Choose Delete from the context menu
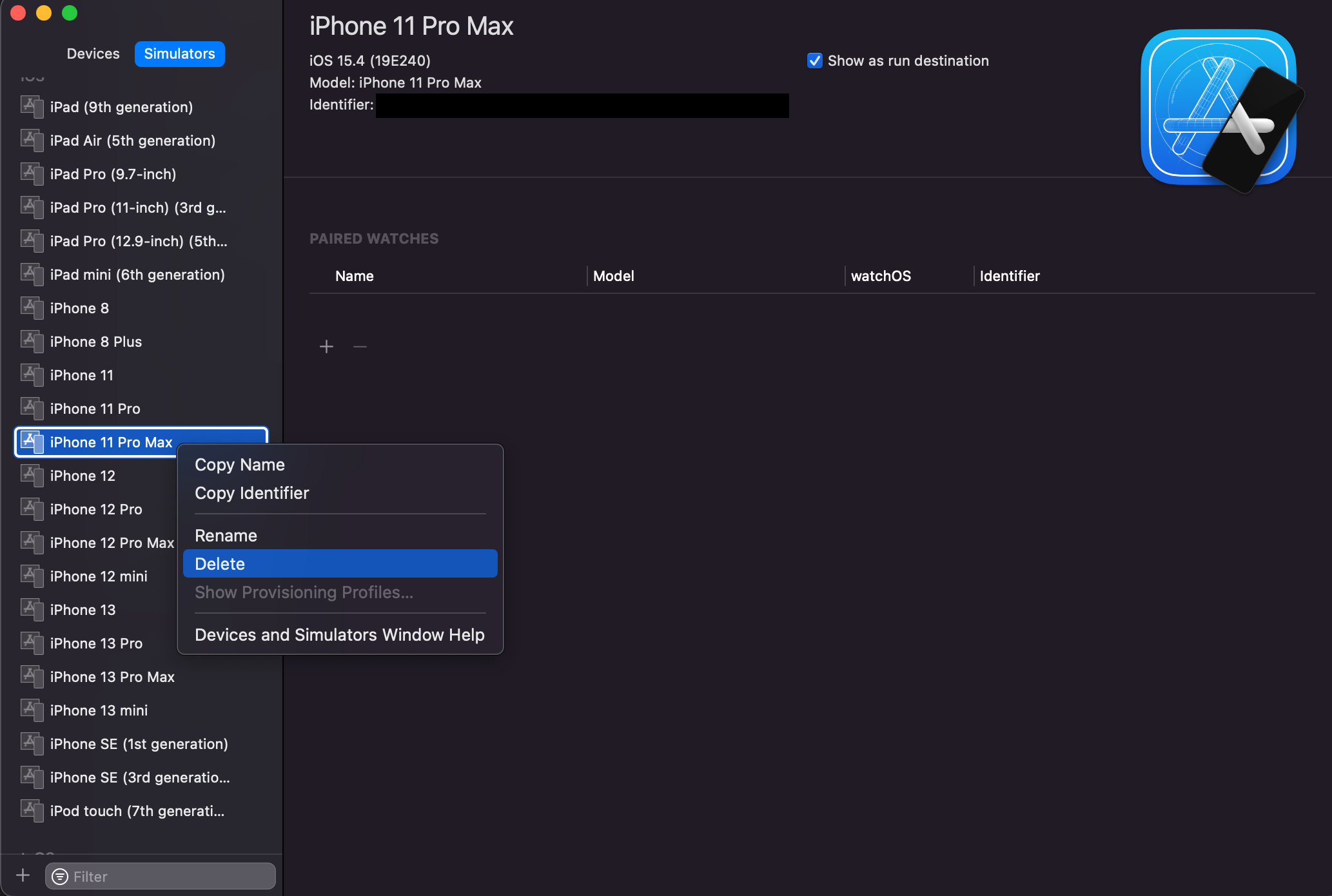The height and width of the screenshot is (896, 1332). tap(340, 564)
